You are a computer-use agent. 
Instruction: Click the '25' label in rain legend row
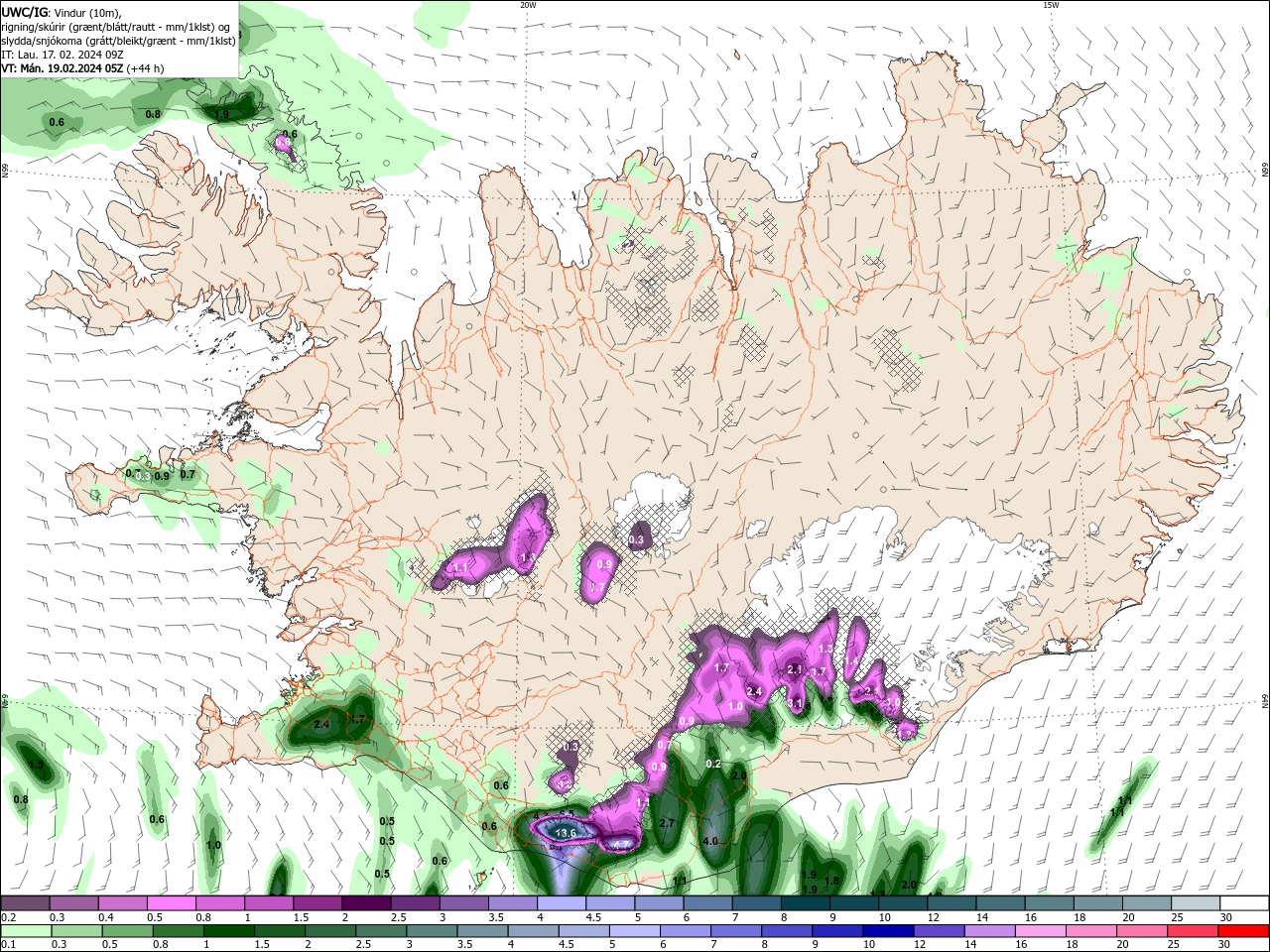tap(1172, 945)
